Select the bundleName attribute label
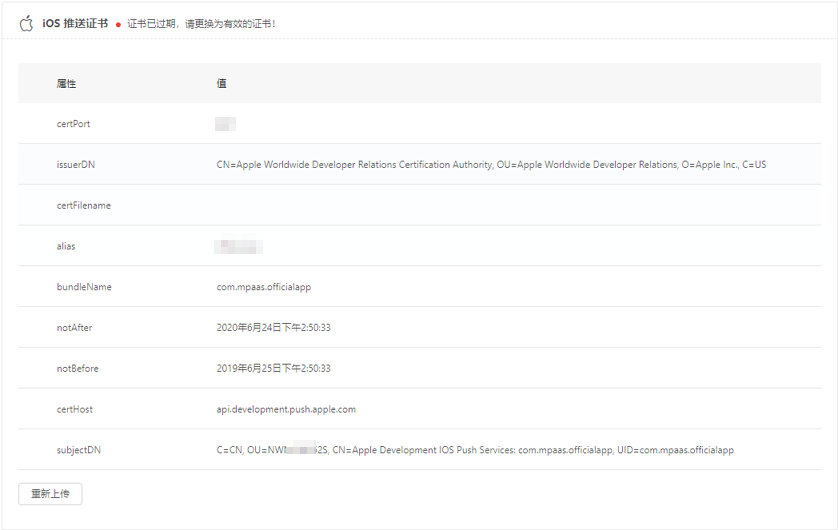 tap(84, 287)
